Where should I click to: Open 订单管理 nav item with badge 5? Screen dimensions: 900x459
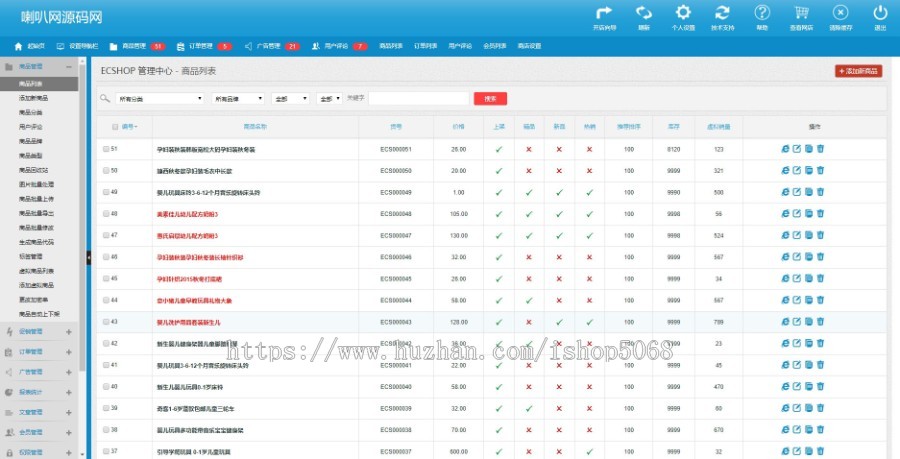click(204, 46)
